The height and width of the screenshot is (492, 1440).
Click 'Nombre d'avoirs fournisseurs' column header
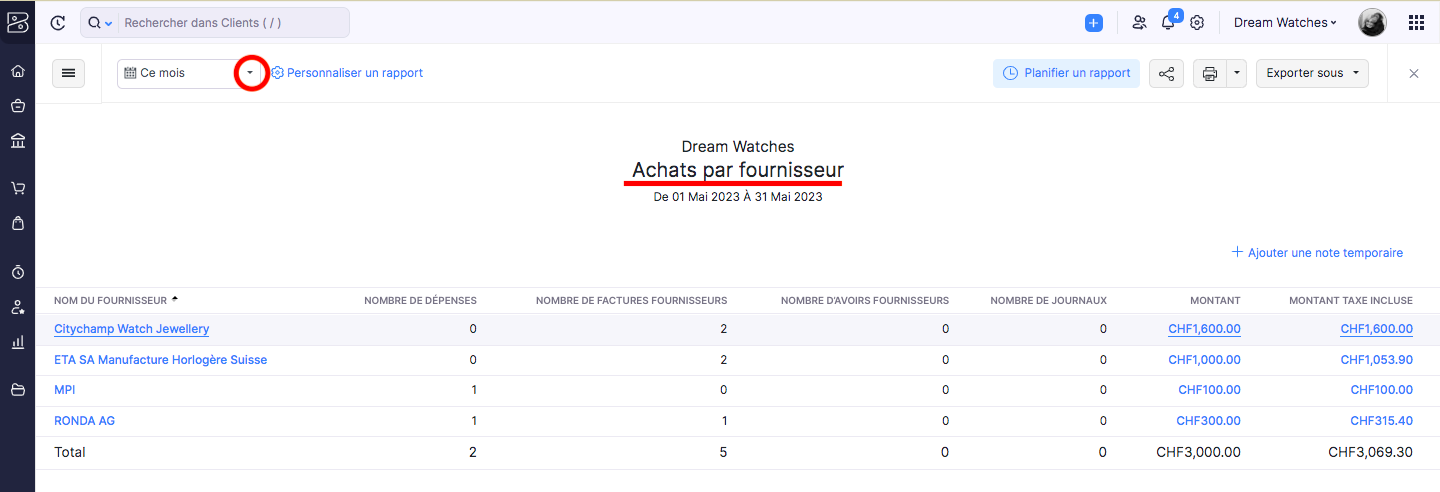click(865, 300)
